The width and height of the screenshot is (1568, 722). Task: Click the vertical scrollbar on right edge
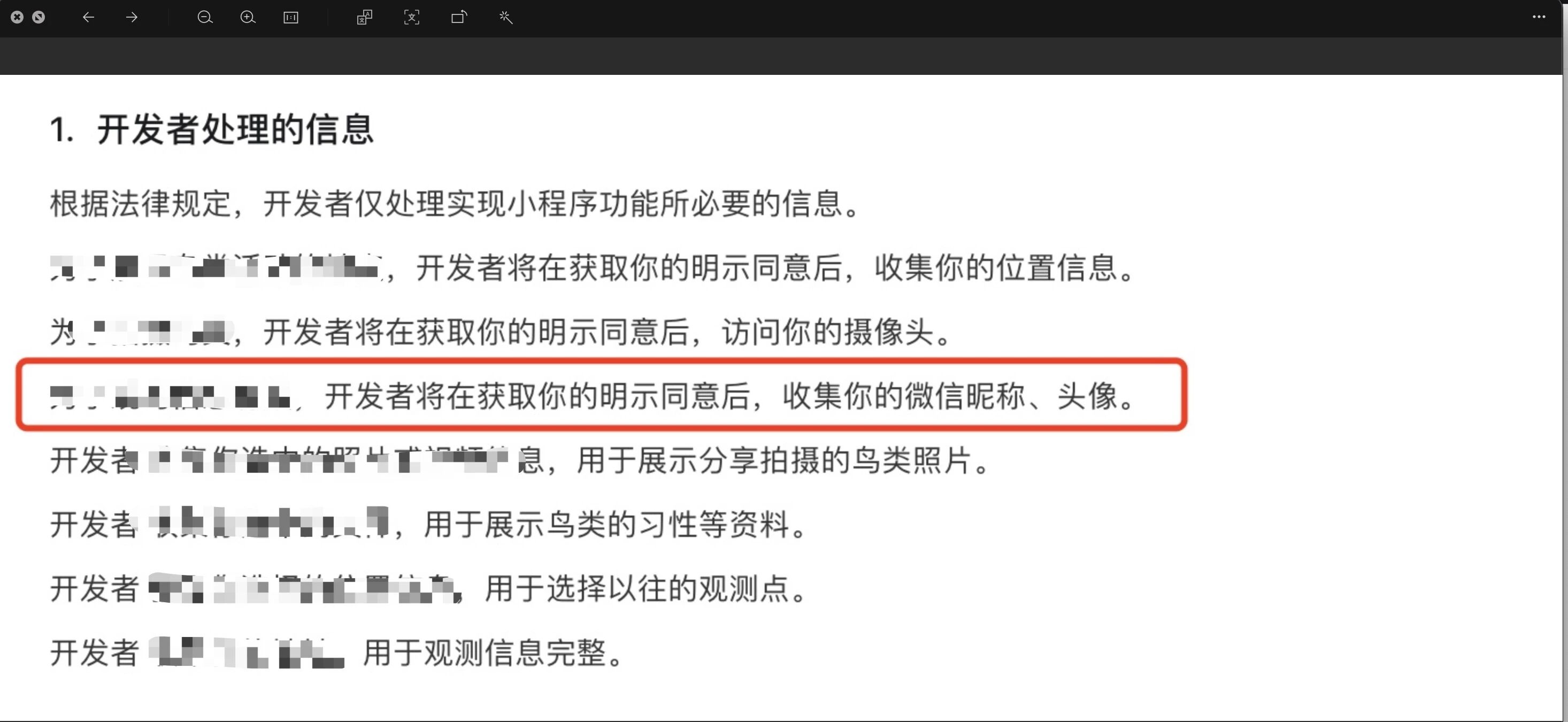[x=1564, y=365]
